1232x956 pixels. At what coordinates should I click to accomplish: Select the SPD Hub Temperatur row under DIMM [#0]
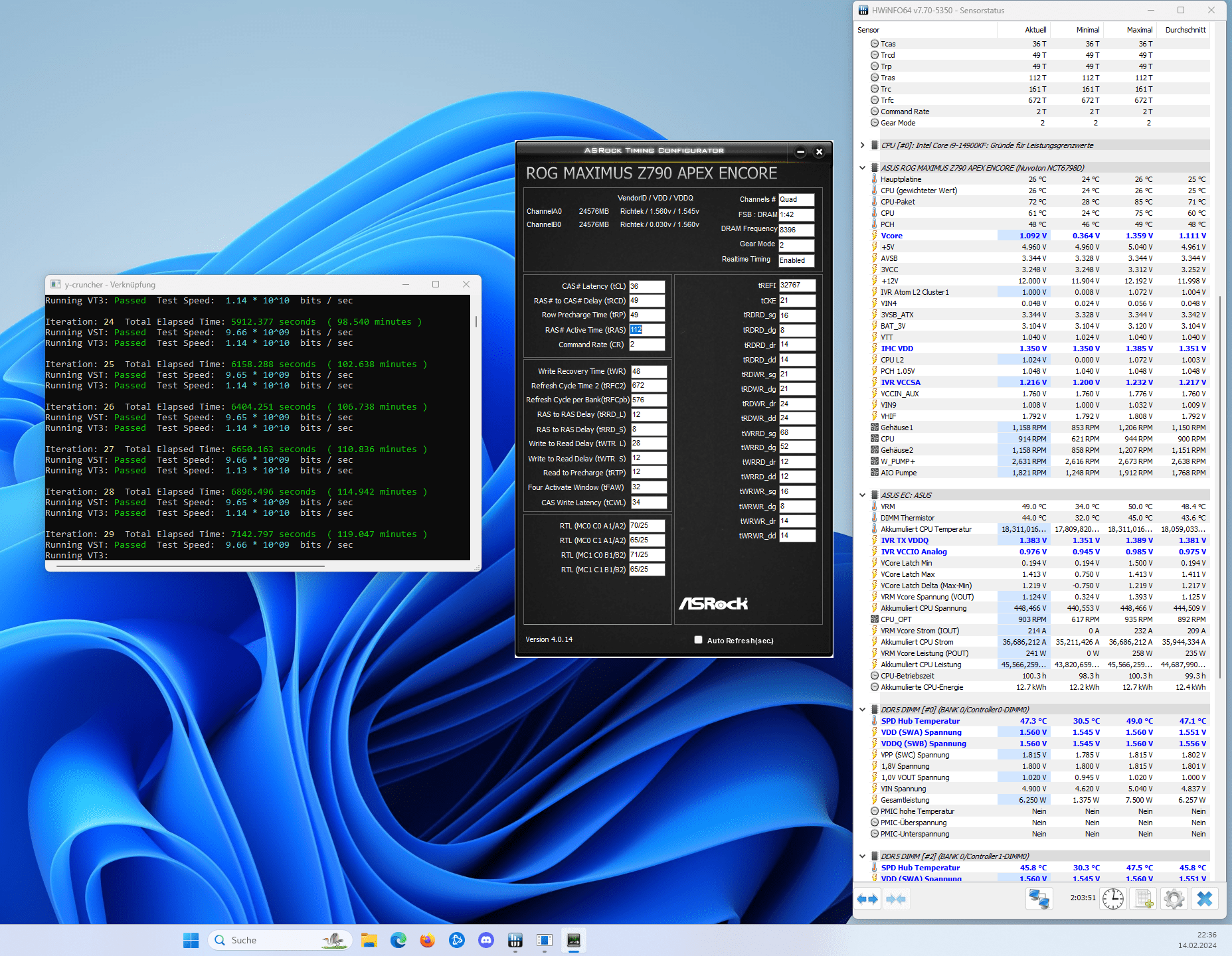tap(1039, 721)
